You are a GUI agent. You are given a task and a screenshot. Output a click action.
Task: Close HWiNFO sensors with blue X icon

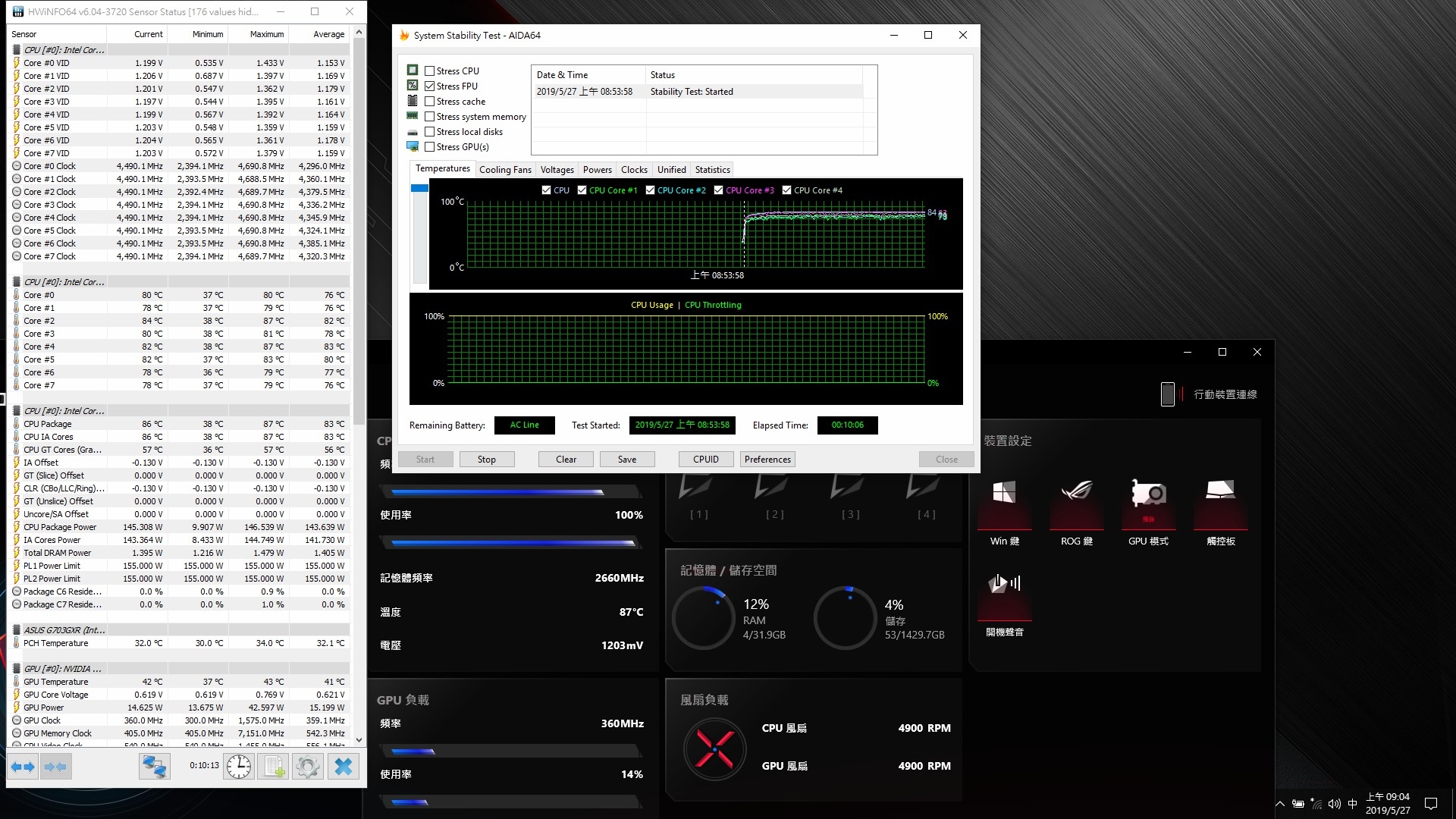coord(344,767)
